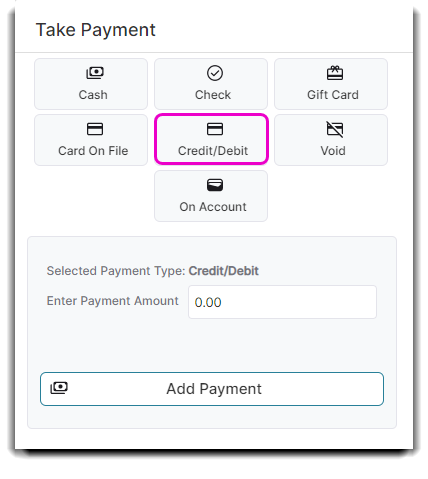Select the Check payment option
Viewport: 428px width, 479px height.
211,84
